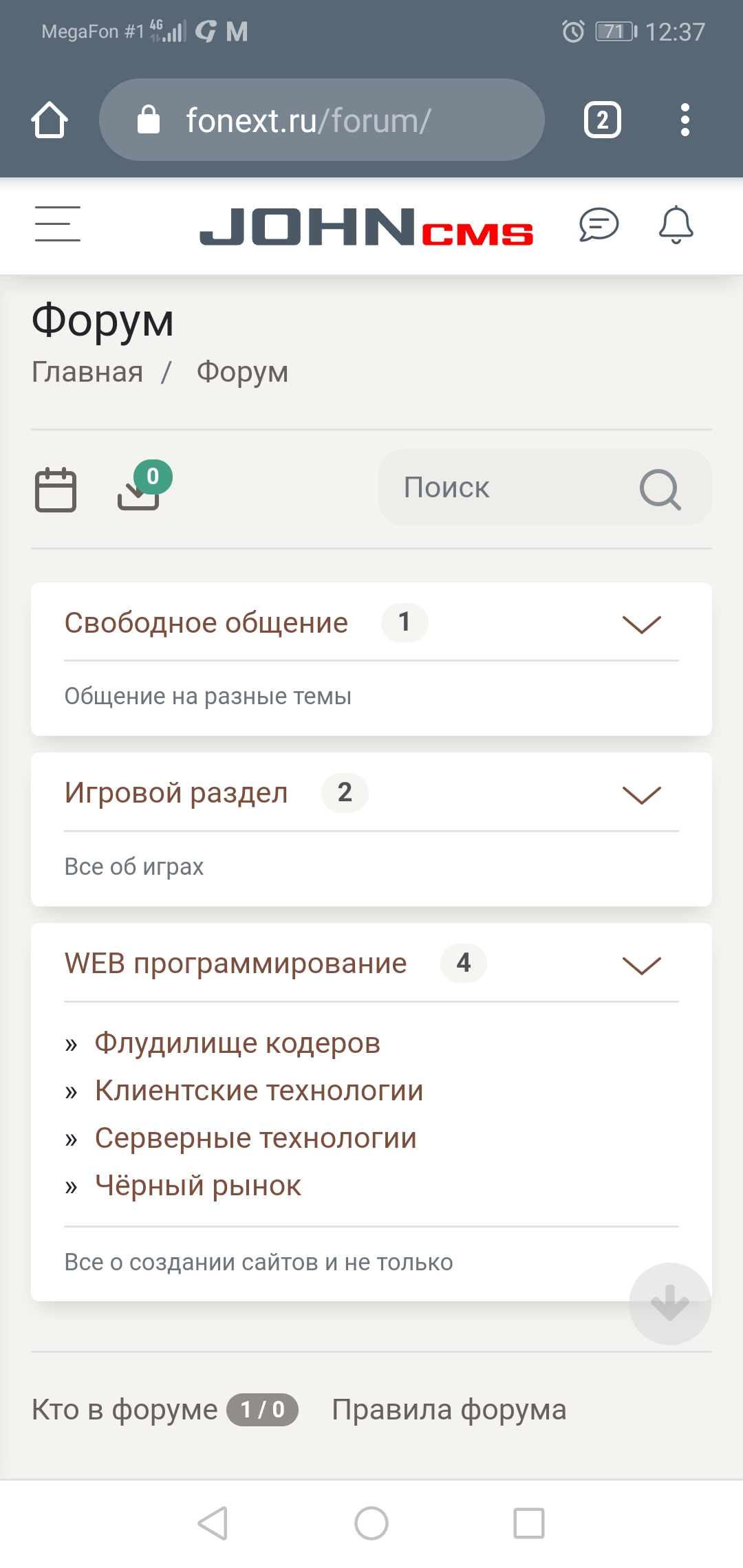Open the messages chat bubble icon
The height and width of the screenshot is (1568, 743).
pos(599,224)
